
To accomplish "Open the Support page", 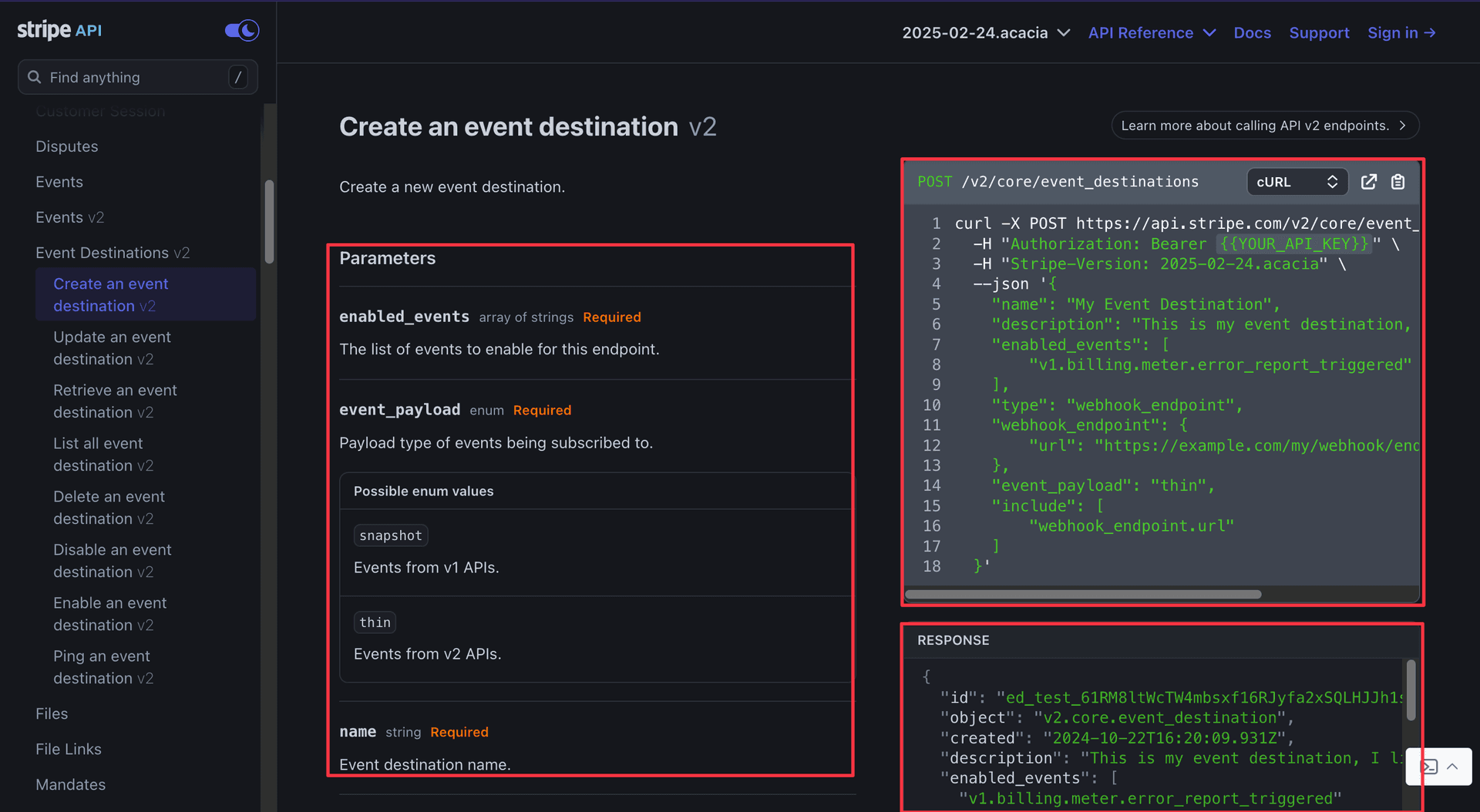I will click(x=1319, y=32).
